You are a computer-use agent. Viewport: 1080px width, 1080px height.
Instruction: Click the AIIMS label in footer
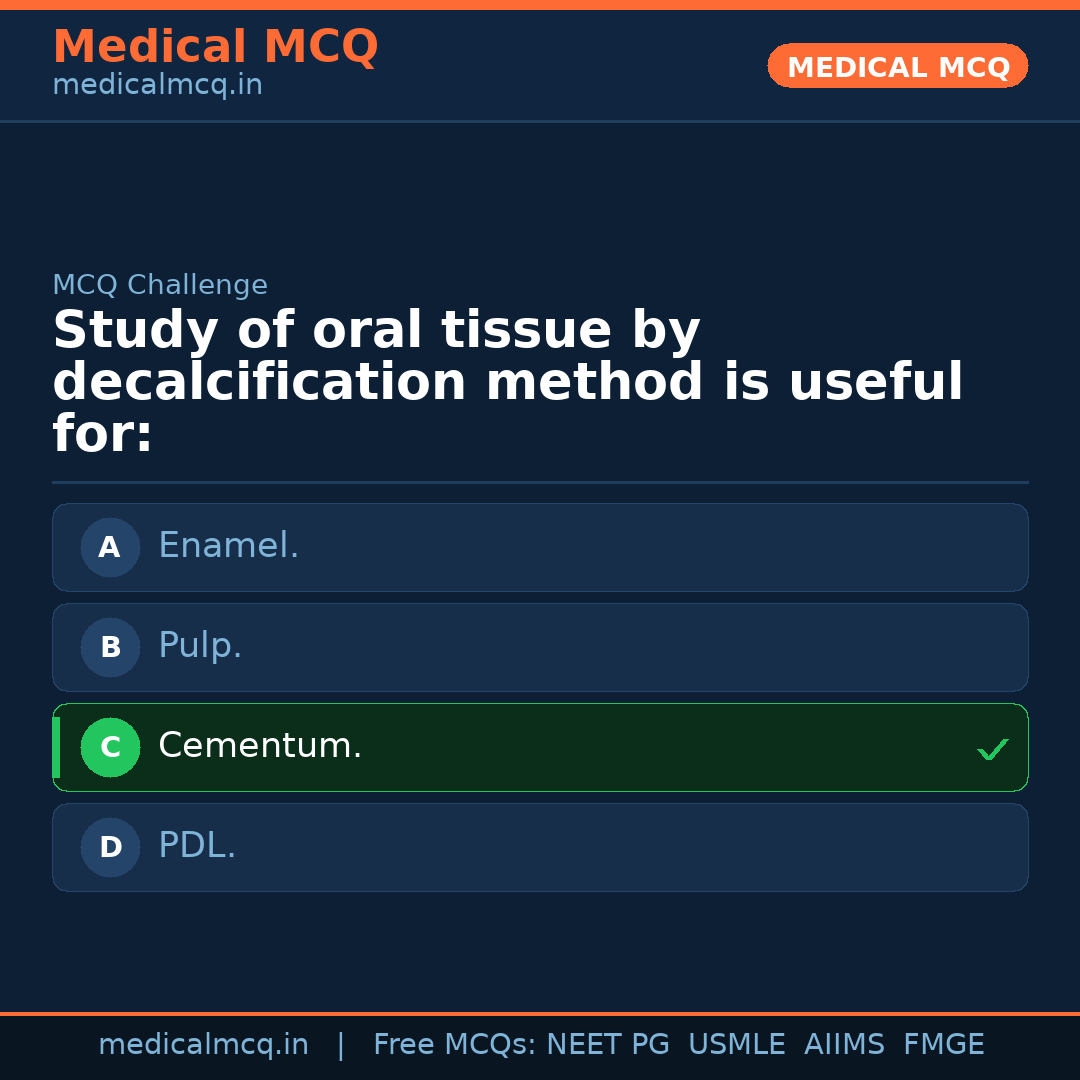845,1044
